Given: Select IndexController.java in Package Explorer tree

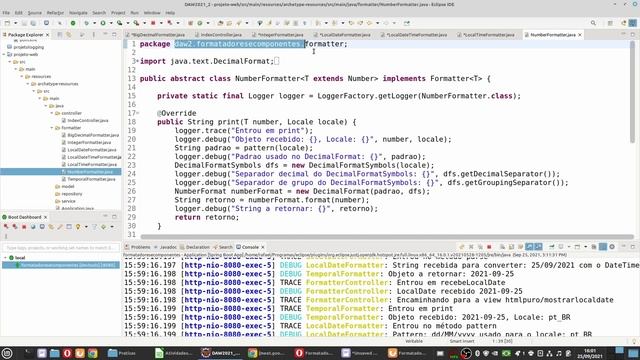Looking at the screenshot, I should click(87, 120).
